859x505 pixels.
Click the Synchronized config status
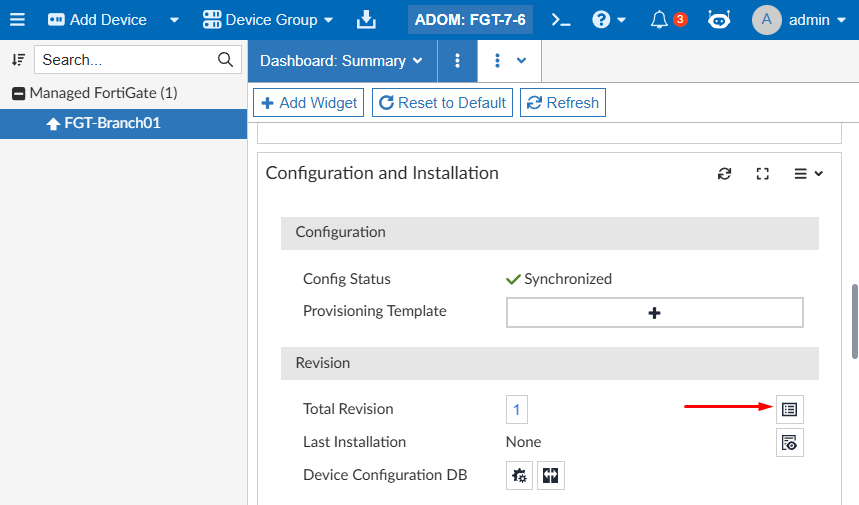[559, 279]
